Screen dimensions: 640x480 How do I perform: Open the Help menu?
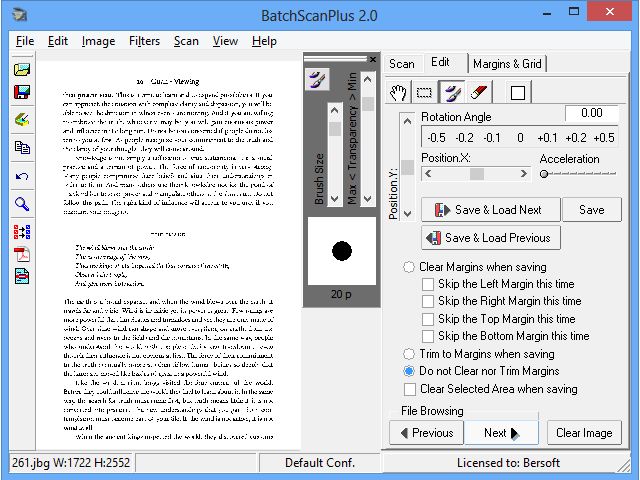pos(264,41)
